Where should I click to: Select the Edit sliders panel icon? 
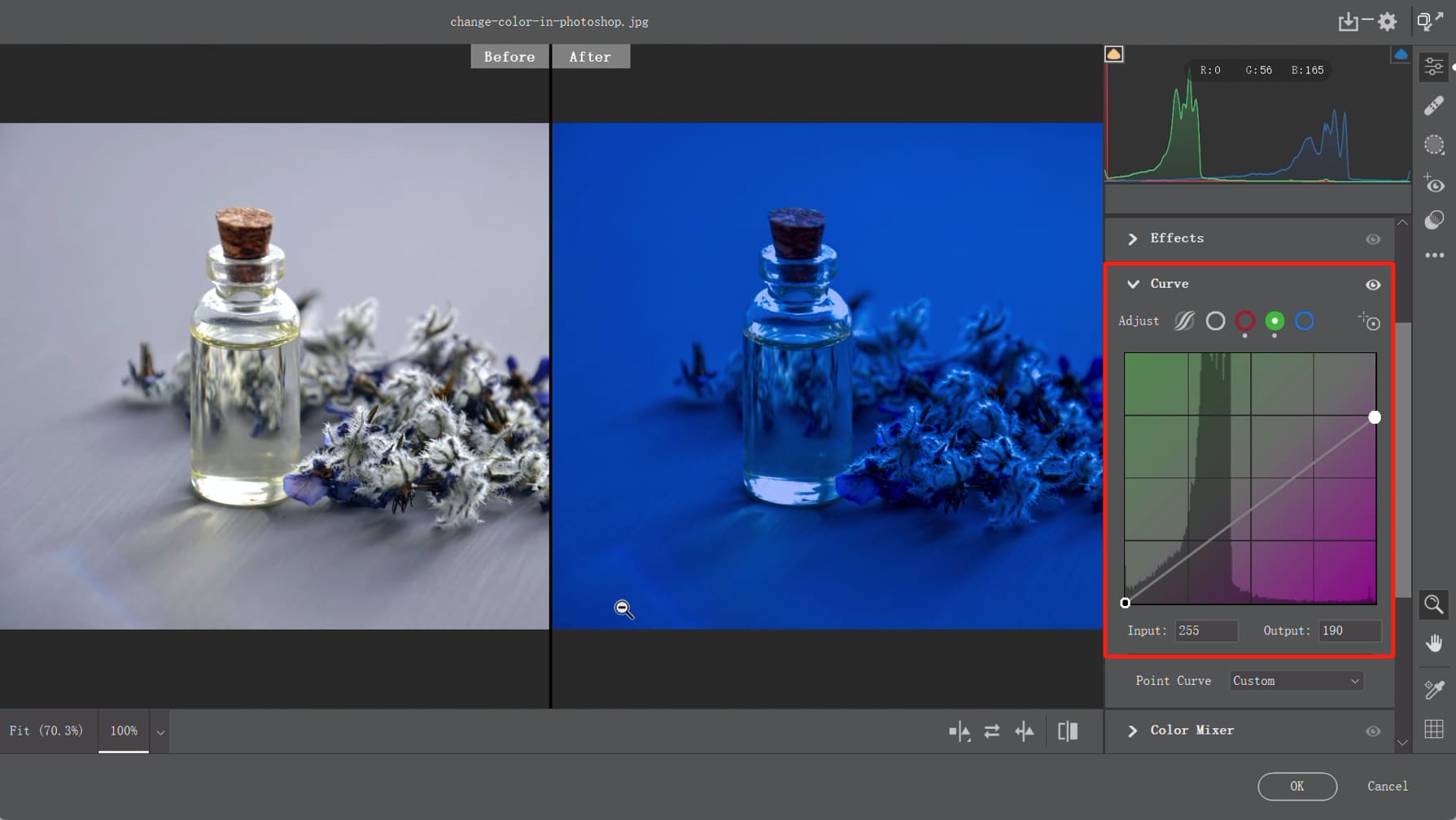(1434, 67)
